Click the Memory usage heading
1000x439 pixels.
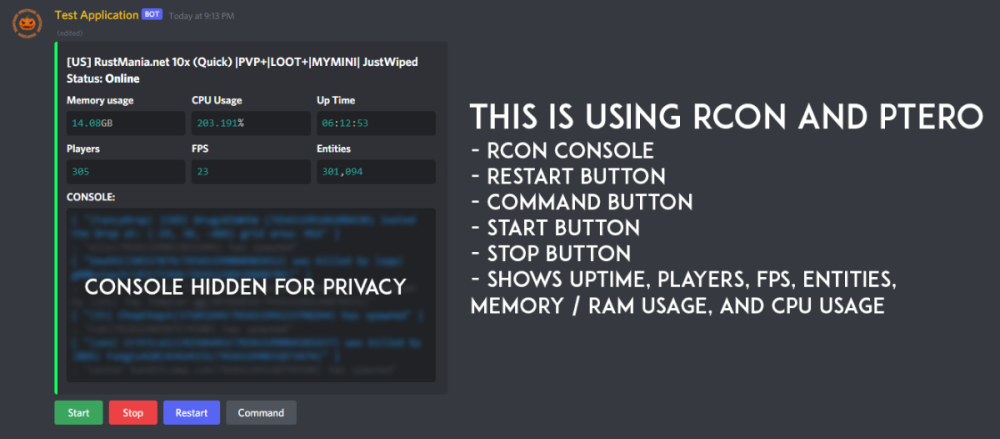click(100, 100)
